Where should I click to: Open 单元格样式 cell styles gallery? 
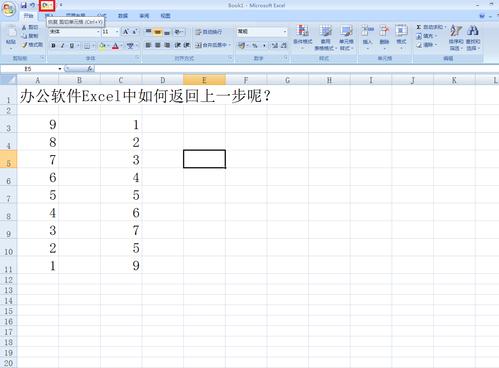[346, 37]
